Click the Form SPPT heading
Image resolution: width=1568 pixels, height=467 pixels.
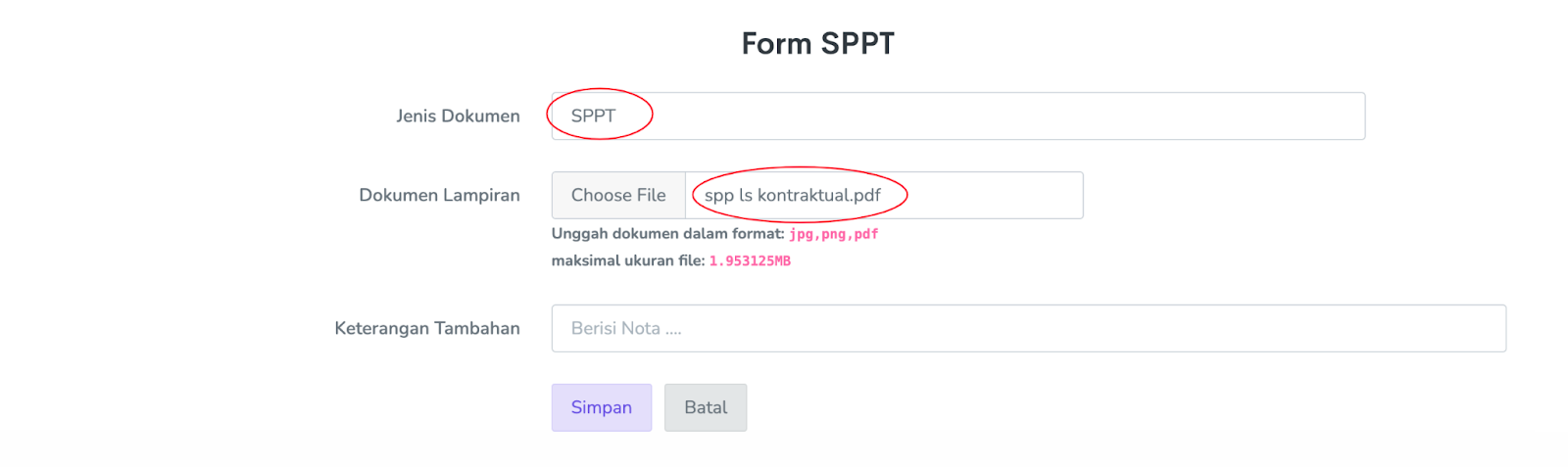817,44
